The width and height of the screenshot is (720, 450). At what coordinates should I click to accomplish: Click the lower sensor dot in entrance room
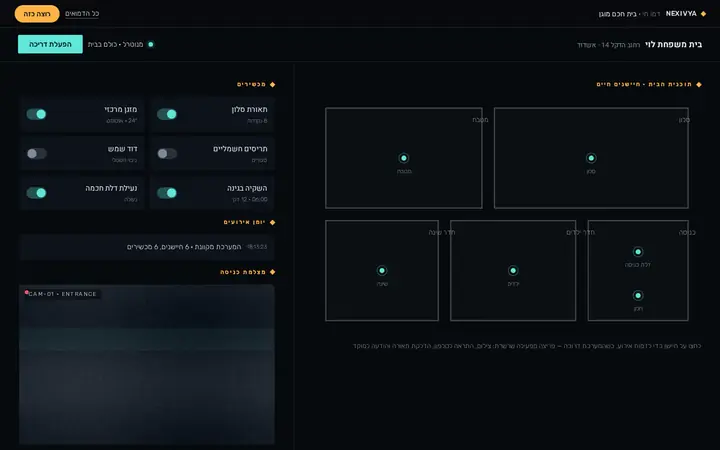tap(638, 295)
